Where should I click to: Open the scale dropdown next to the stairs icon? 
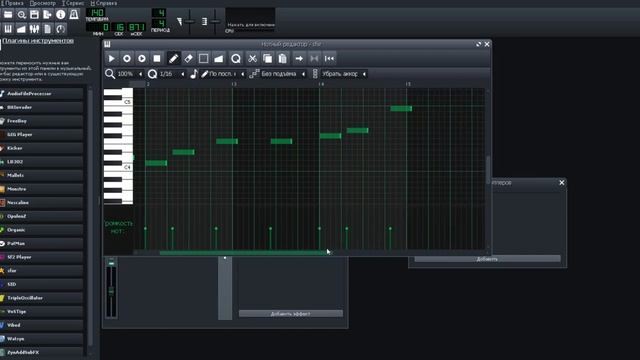pos(283,74)
